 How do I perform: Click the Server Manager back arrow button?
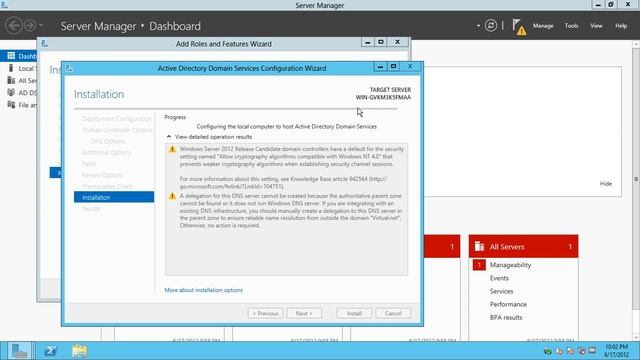pos(14,26)
